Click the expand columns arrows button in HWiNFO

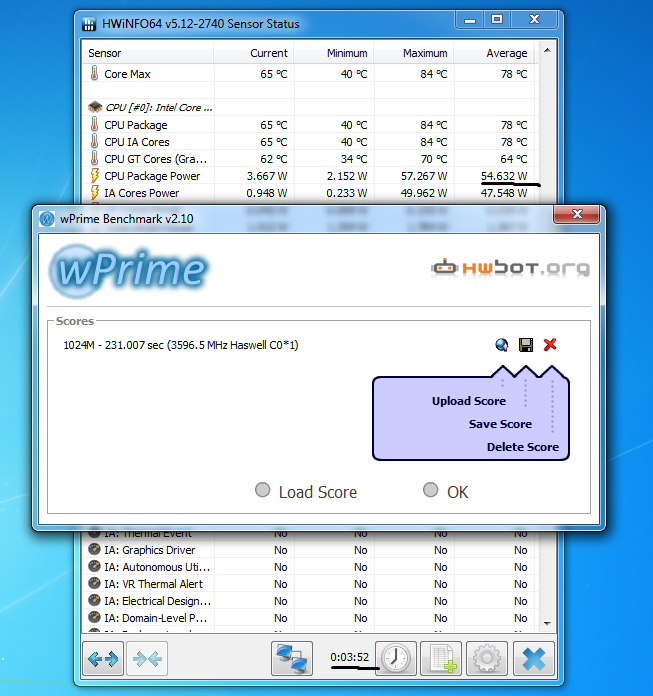(103, 658)
